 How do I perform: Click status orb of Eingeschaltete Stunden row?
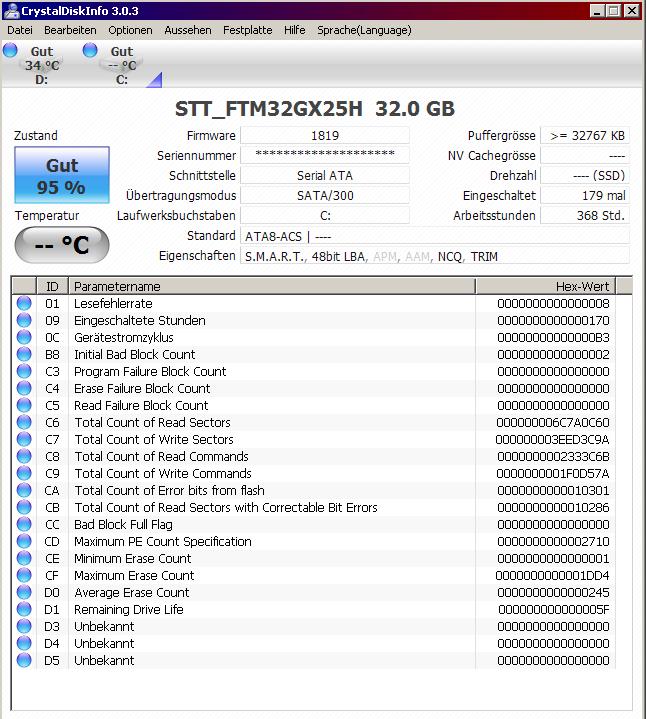click(24, 321)
